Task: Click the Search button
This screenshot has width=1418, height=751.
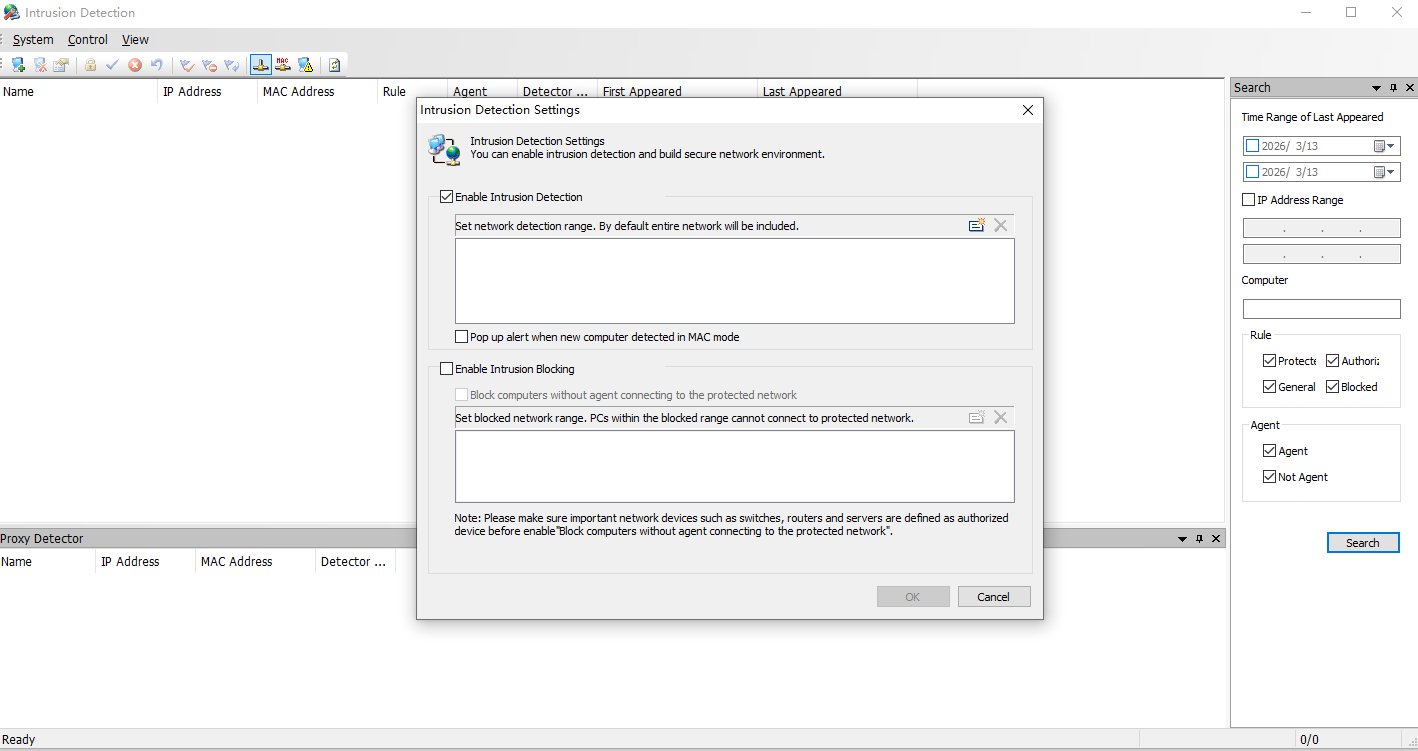Action: click(1363, 543)
